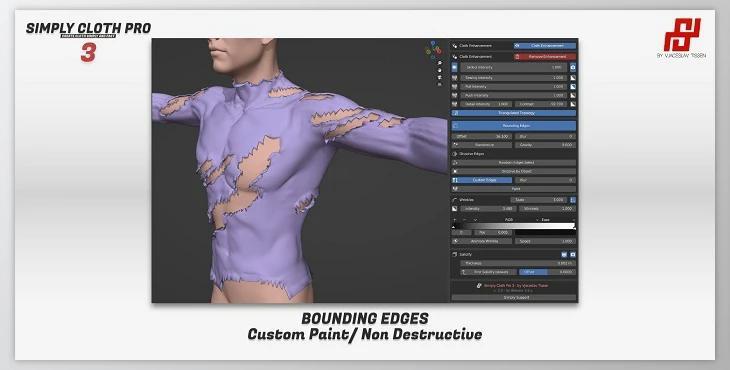The height and width of the screenshot is (370, 730).
Task: Click the Solidify section icon
Action: 455,255
